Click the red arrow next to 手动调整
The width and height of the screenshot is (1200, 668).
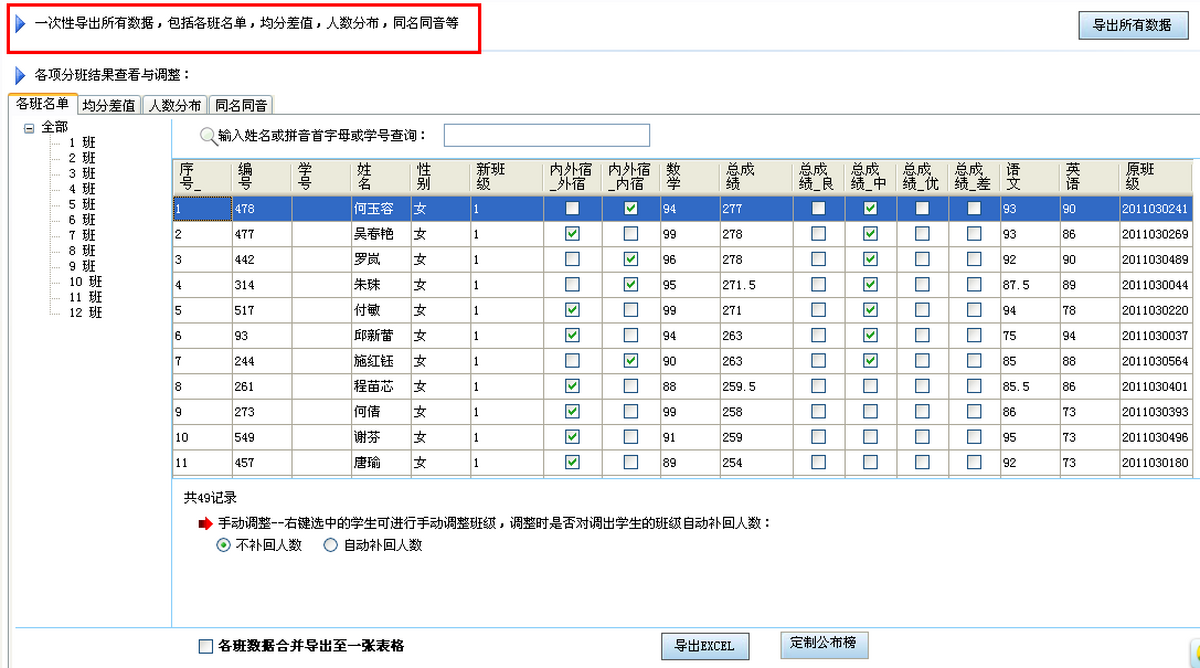click(x=206, y=523)
